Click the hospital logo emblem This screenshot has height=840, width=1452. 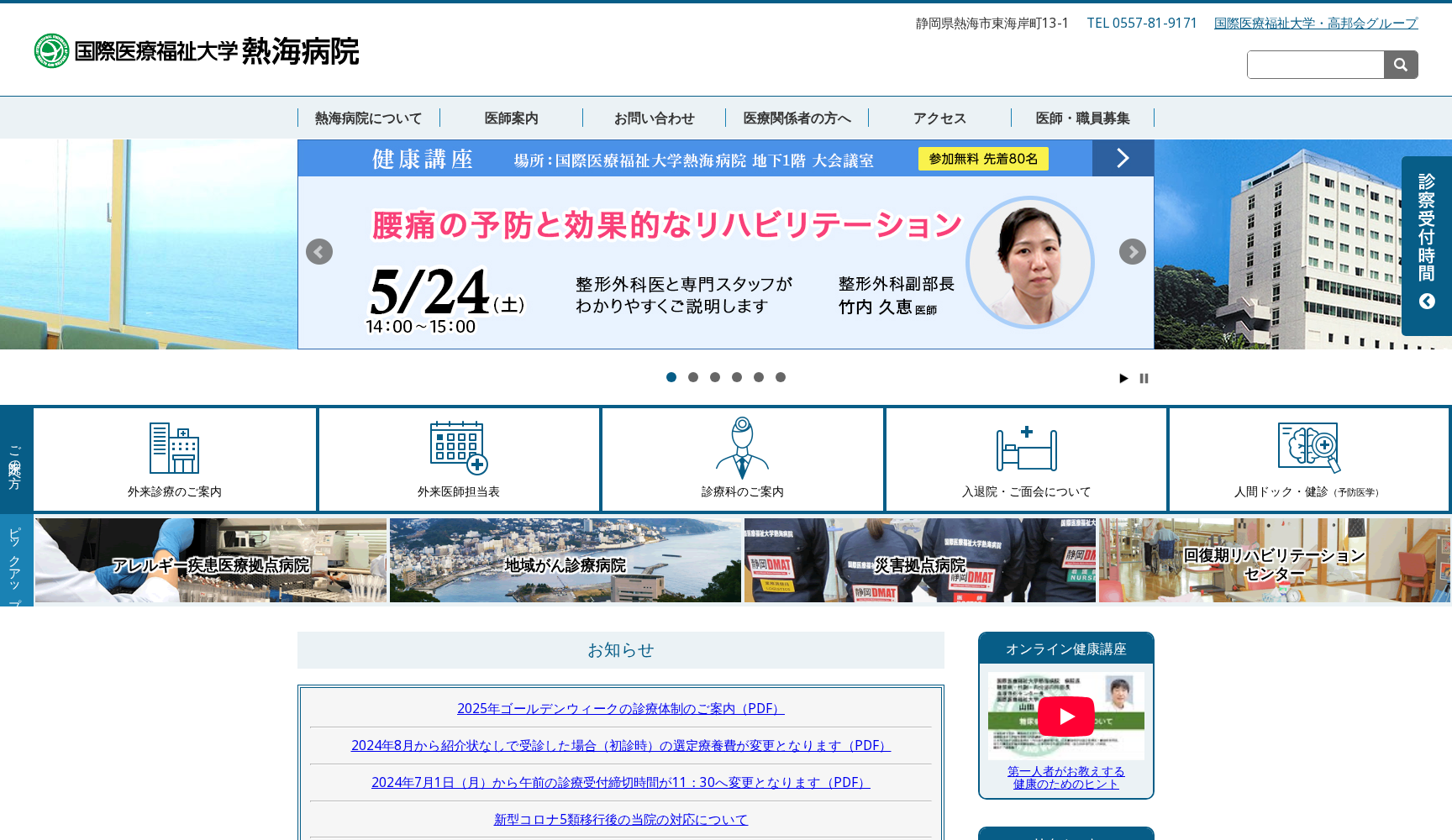pyautogui.click(x=50, y=50)
